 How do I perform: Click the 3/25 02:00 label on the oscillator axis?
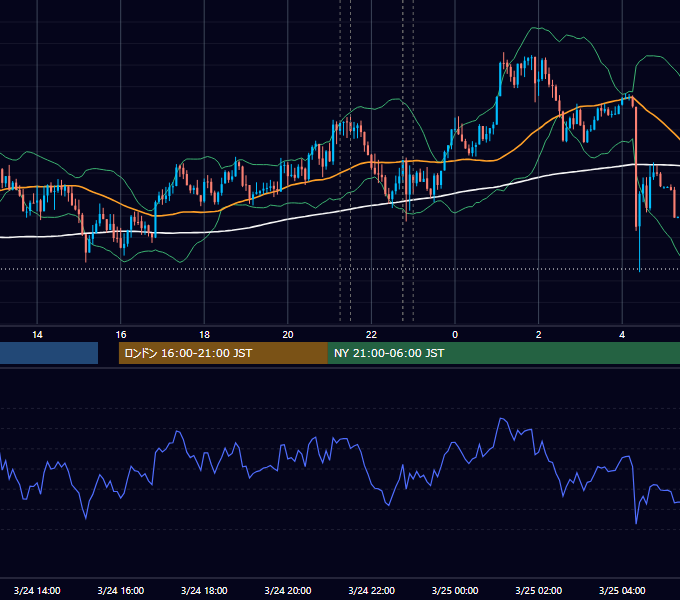point(539,590)
